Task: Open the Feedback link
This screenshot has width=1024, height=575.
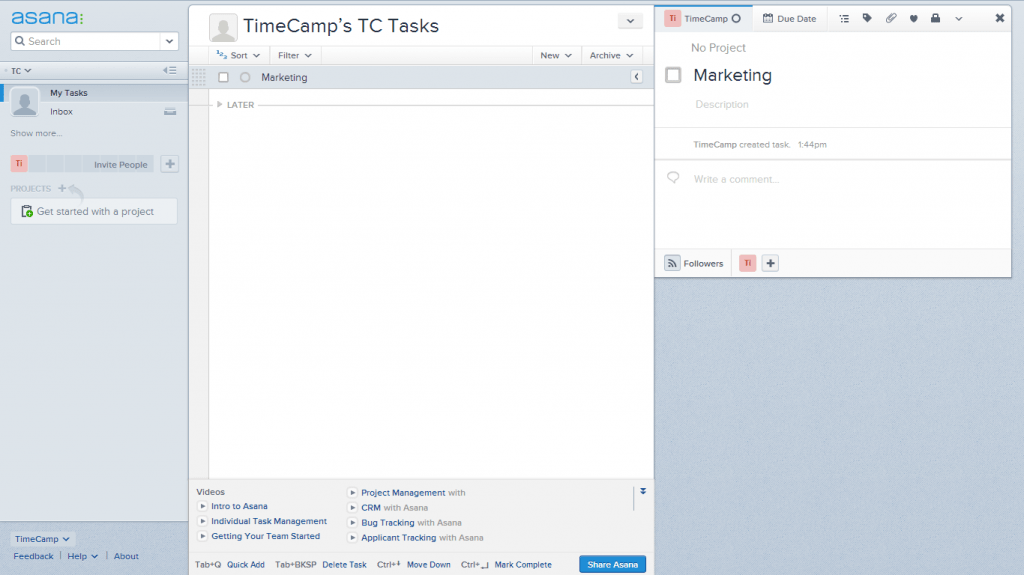Action: click(33, 556)
